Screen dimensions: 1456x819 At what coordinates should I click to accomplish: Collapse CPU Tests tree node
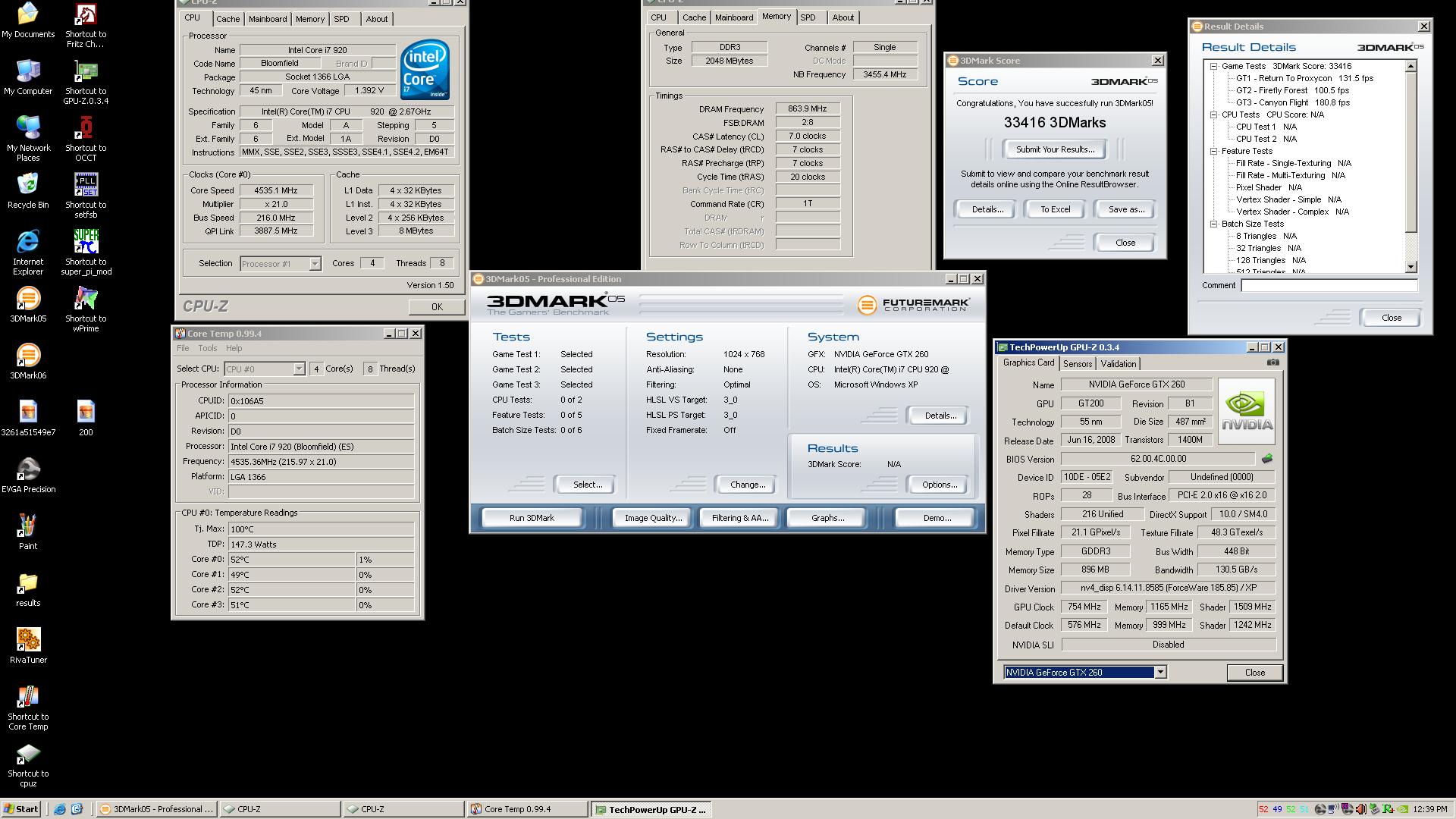coord(1214,115)
